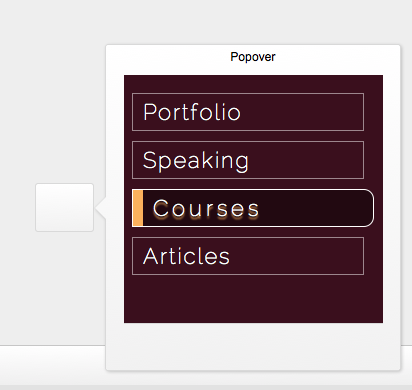Choose the highlighted Courses item
Screen dimensions: 412x390
tap(253, 208)
